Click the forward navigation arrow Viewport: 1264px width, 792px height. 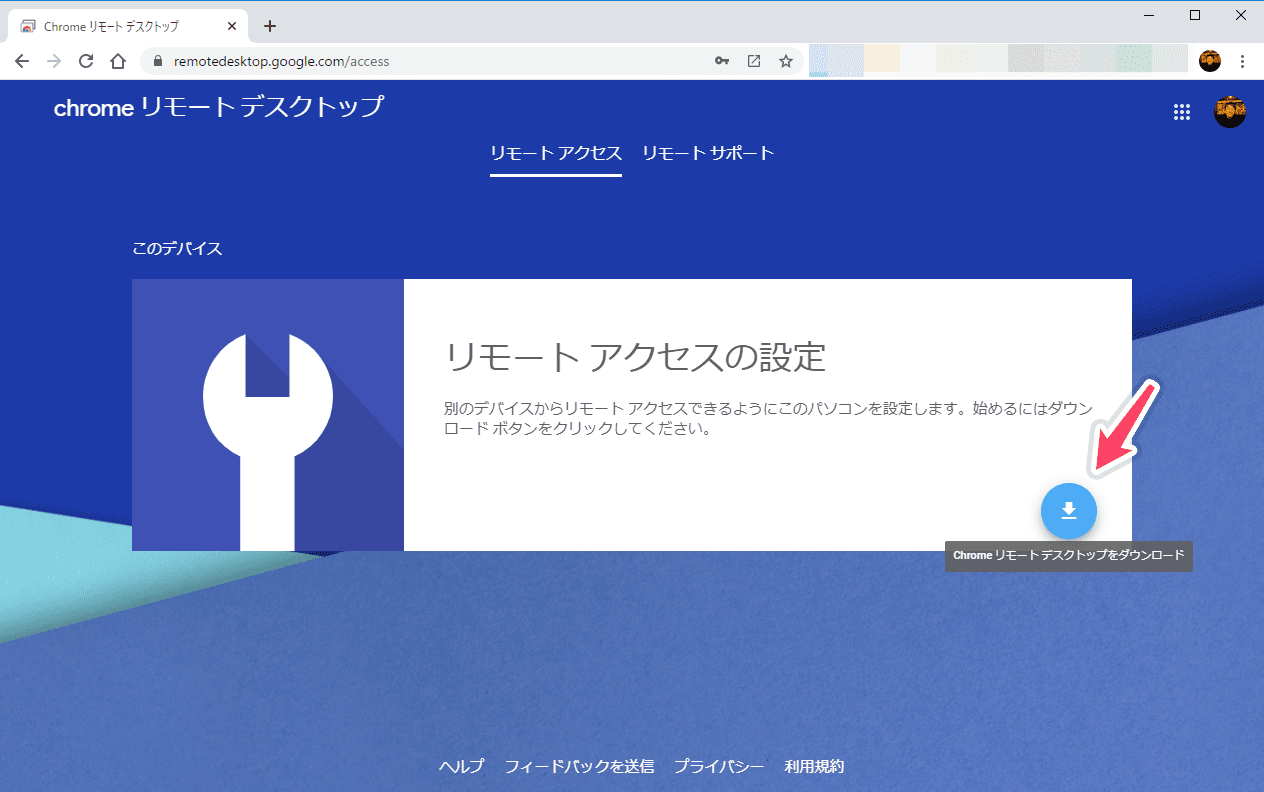(54, 61)
